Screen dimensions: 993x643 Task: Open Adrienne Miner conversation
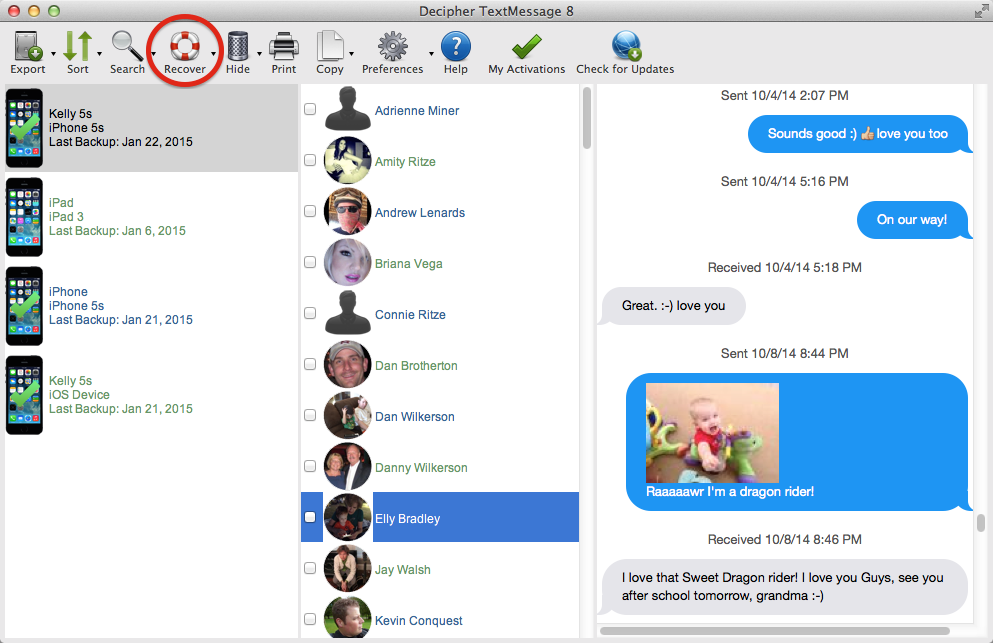click(417, 111)
